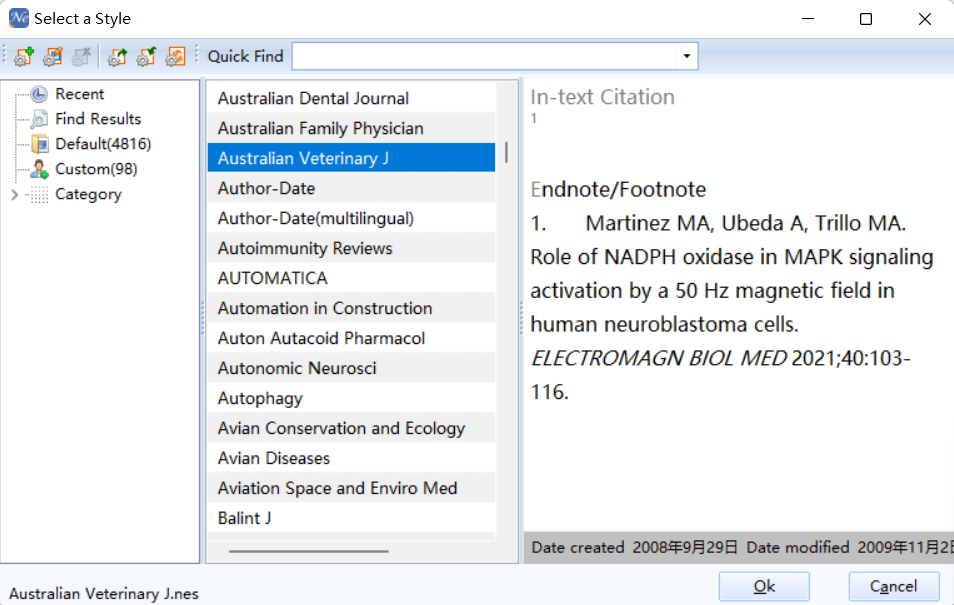Choose the Avian Conservation and Ecology style
The height and width of the screenshot is (605, 954).
(x=351, y=428)
